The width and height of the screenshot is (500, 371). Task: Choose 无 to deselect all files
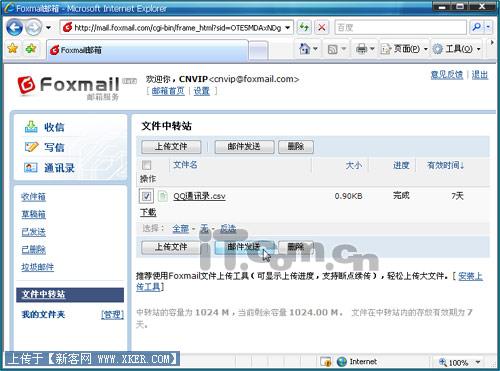tap(204, 229)
